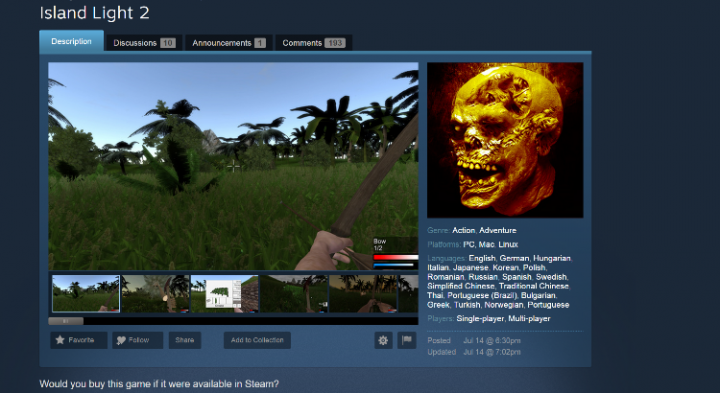The height and width of the screenshot is (393, 720).
Task: Click the Share button
Action: 185,340
